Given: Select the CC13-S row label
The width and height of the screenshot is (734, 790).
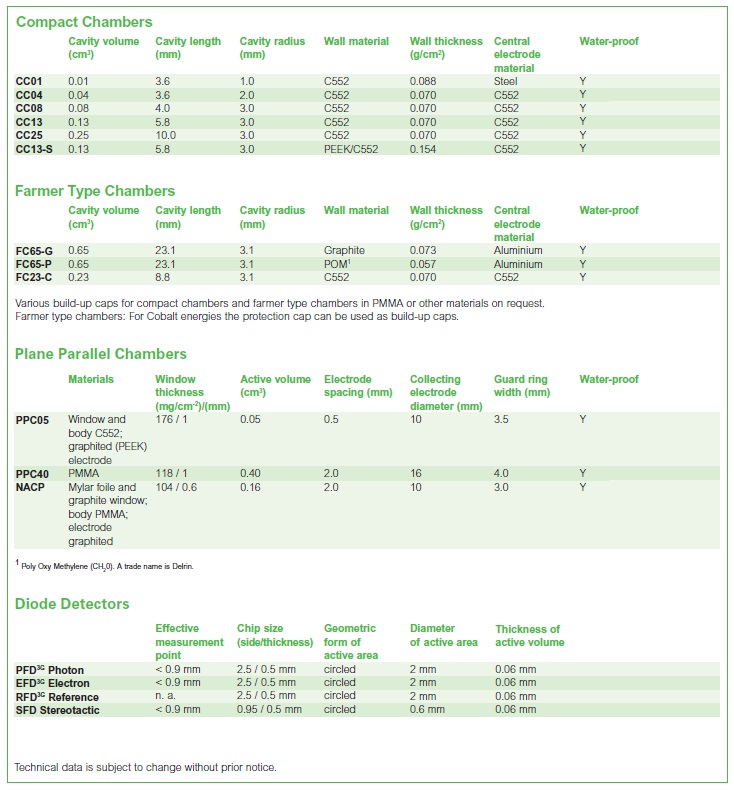Looking at the screenshot, I should coord(34,149).
